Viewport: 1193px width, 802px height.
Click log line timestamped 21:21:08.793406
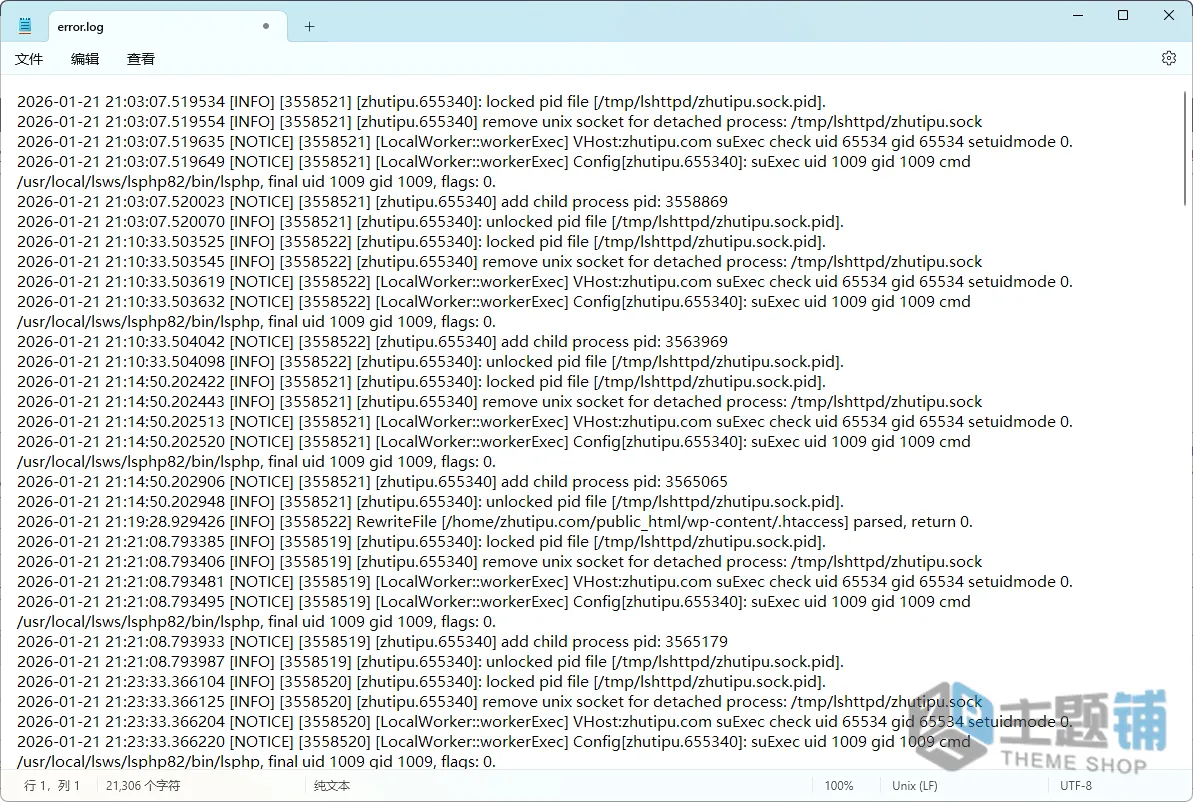coord(499,562)
